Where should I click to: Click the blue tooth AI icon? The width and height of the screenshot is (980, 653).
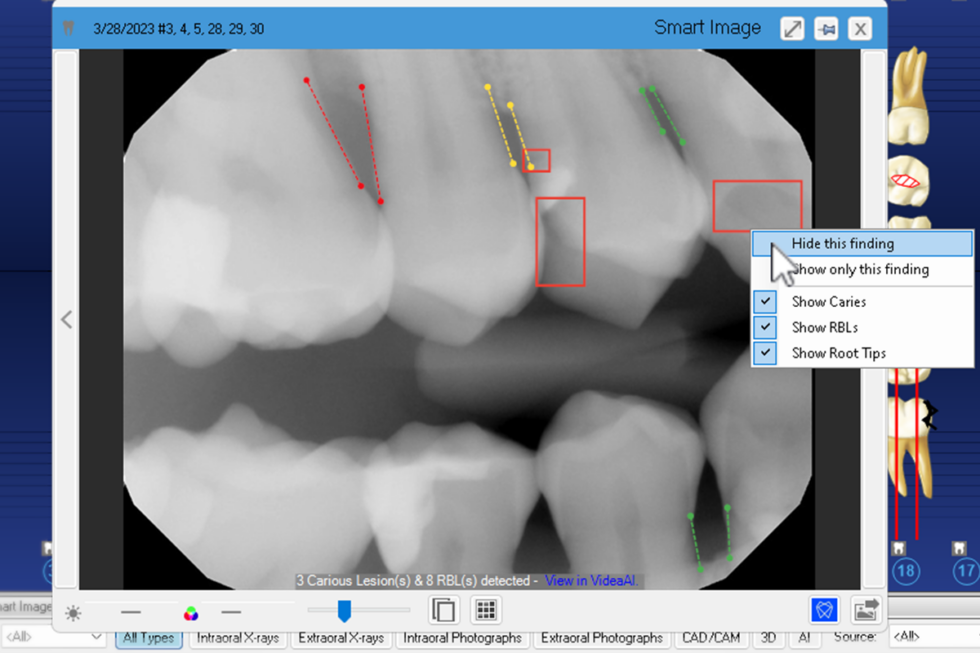pos(823,610)
